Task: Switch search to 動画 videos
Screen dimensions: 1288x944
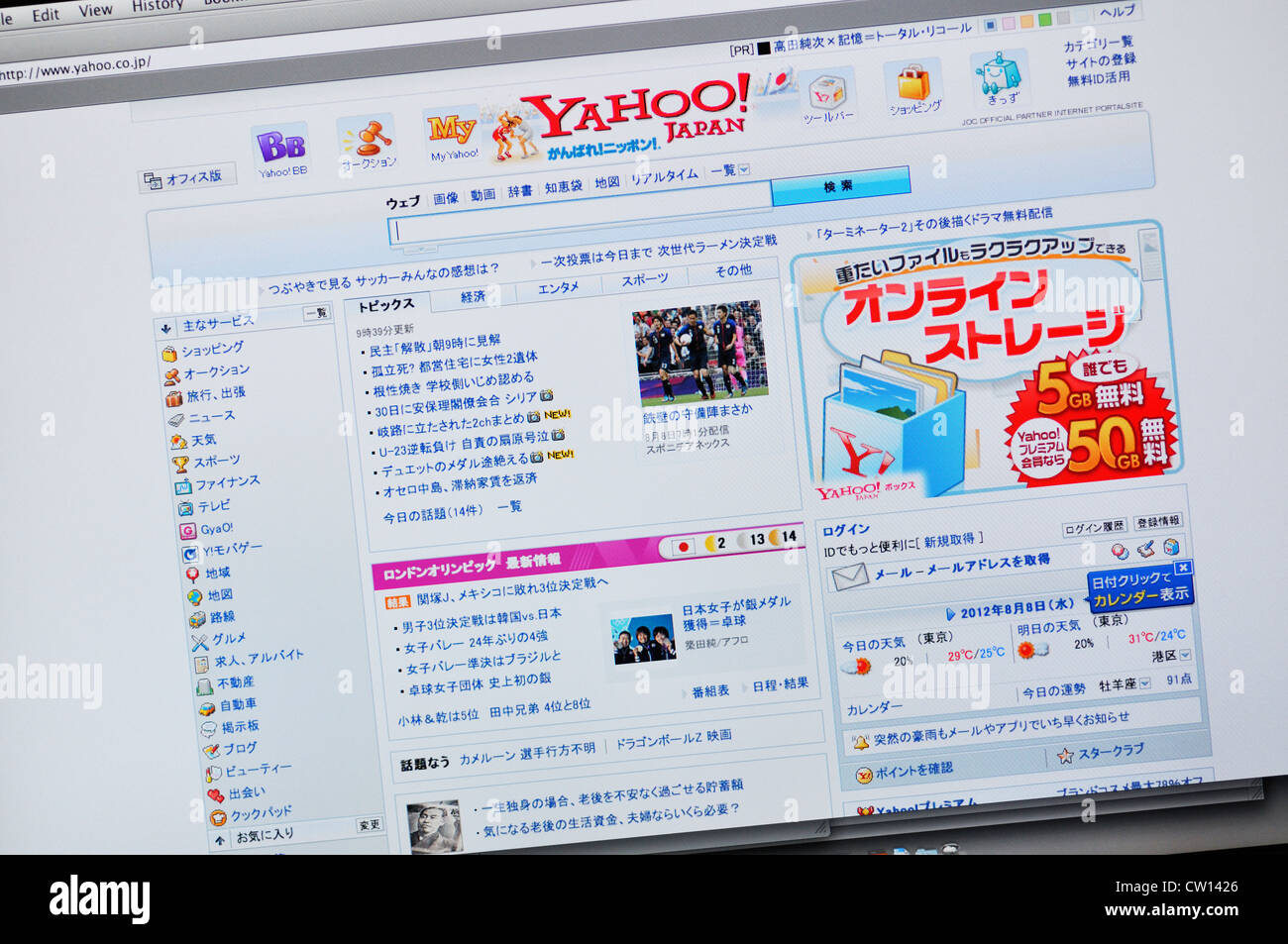Action: pyautogui.click(x=483, y=195)
